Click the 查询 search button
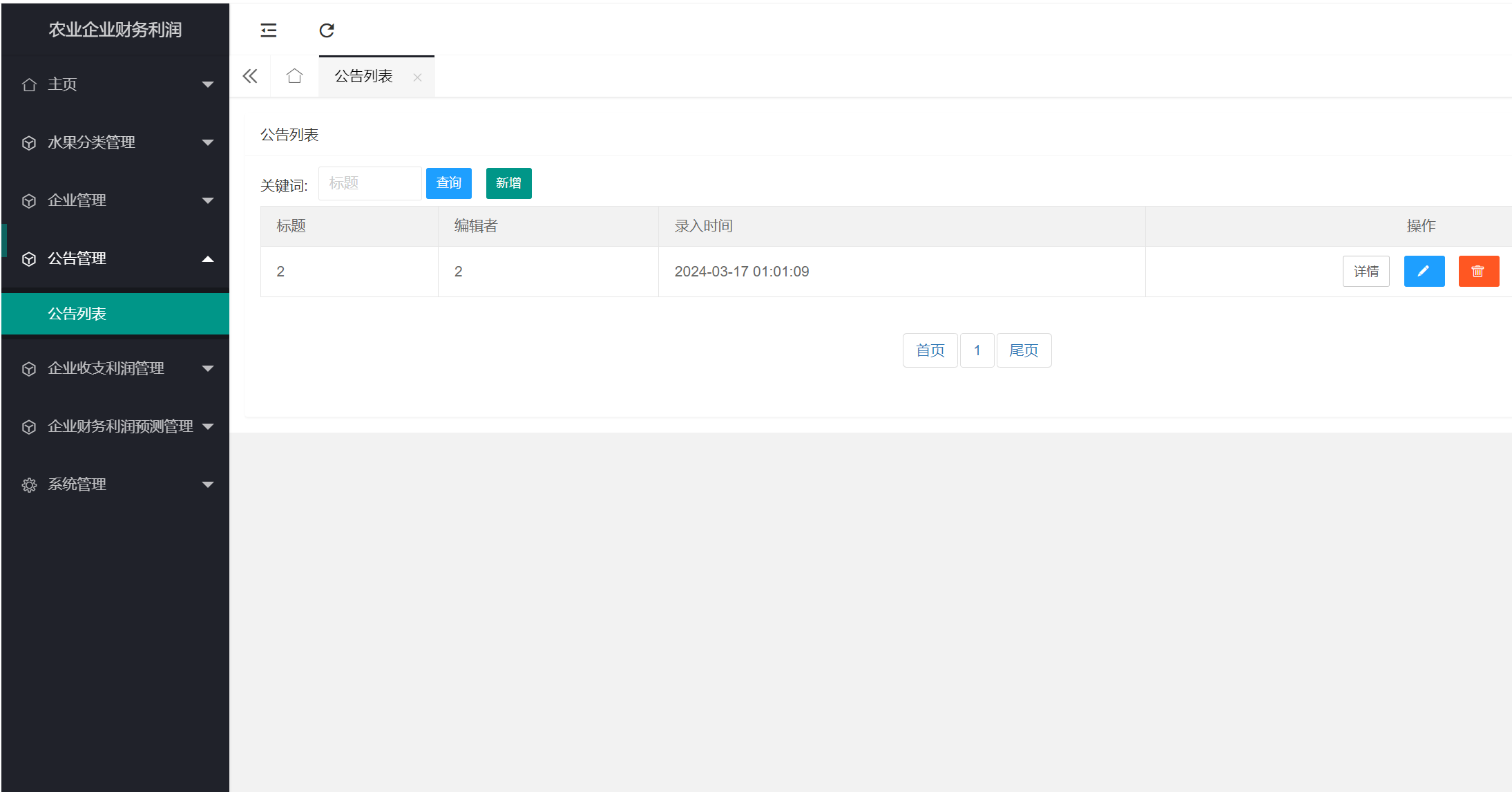 (448, 183)
